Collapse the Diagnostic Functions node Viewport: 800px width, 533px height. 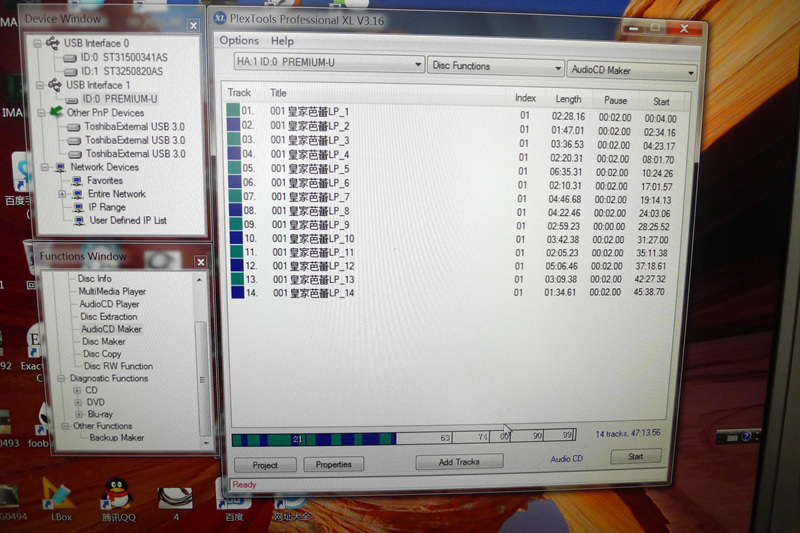61,378
